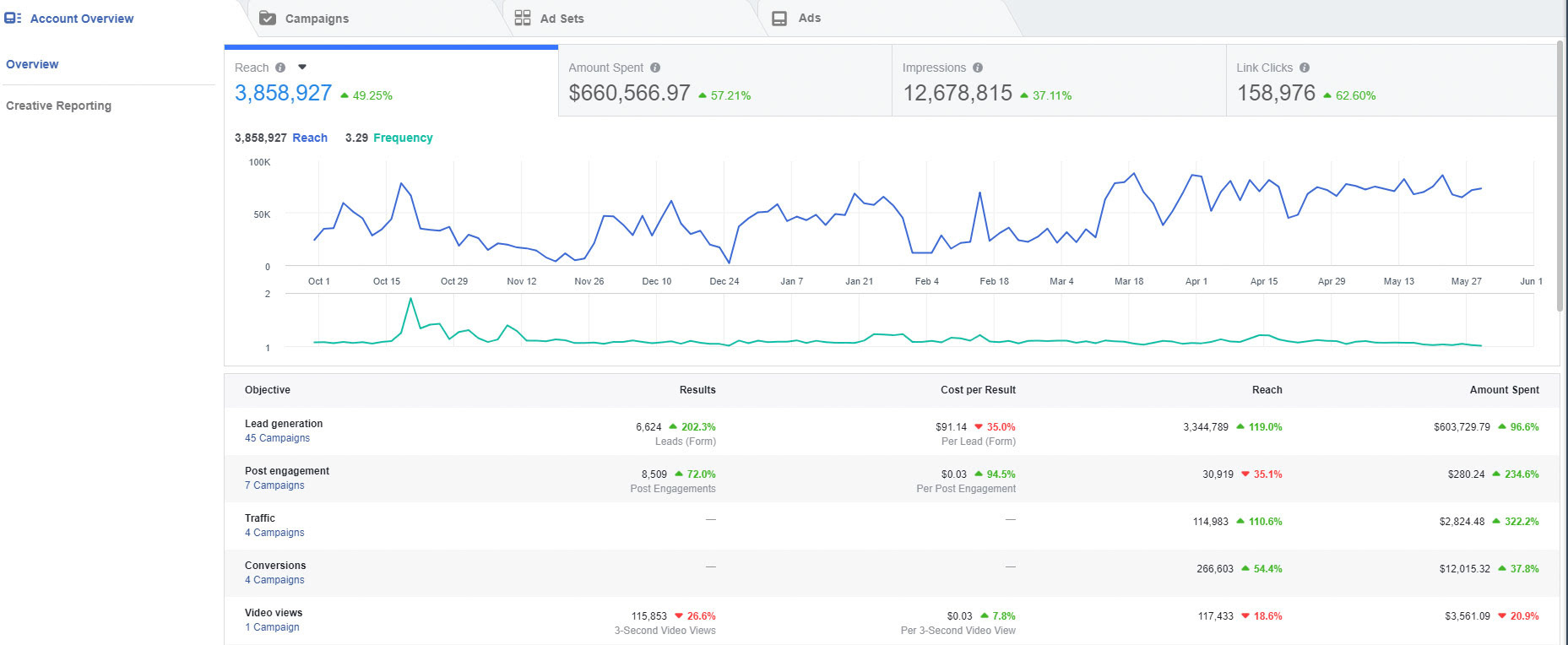Click the Amount Spent info icon
The height and width of the screenshot is (645, 1568).
pyautogui.click(x=655, y=68)
